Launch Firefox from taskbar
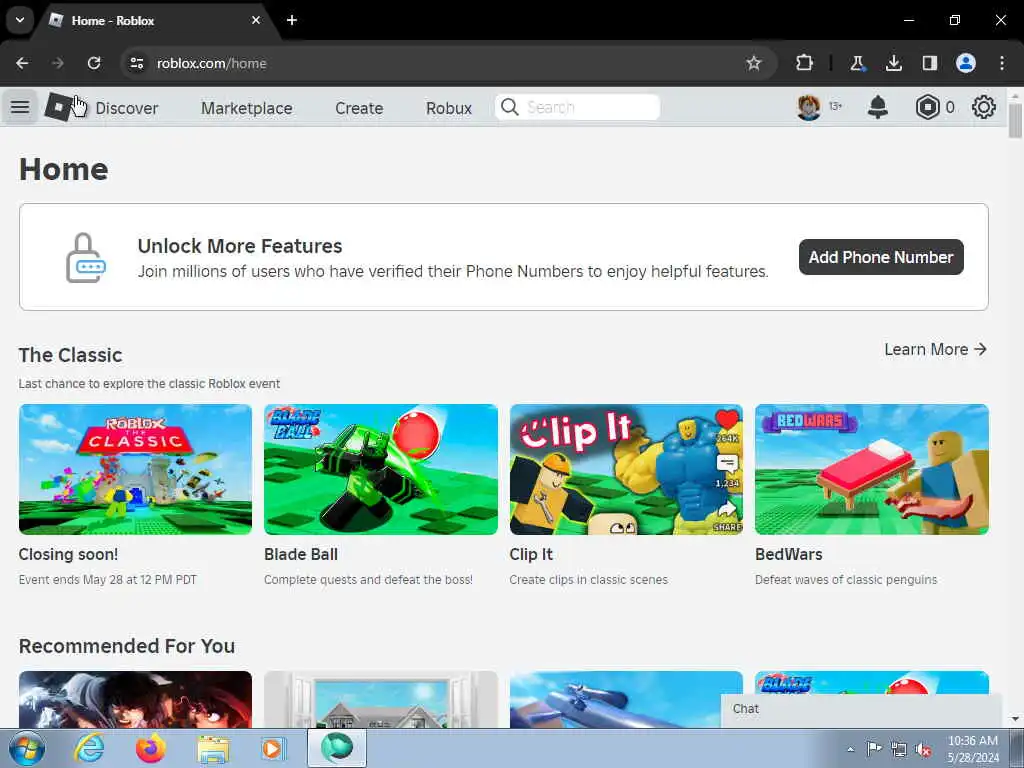The height and width of the screenshot is (768, 1024). click(151, 748)
